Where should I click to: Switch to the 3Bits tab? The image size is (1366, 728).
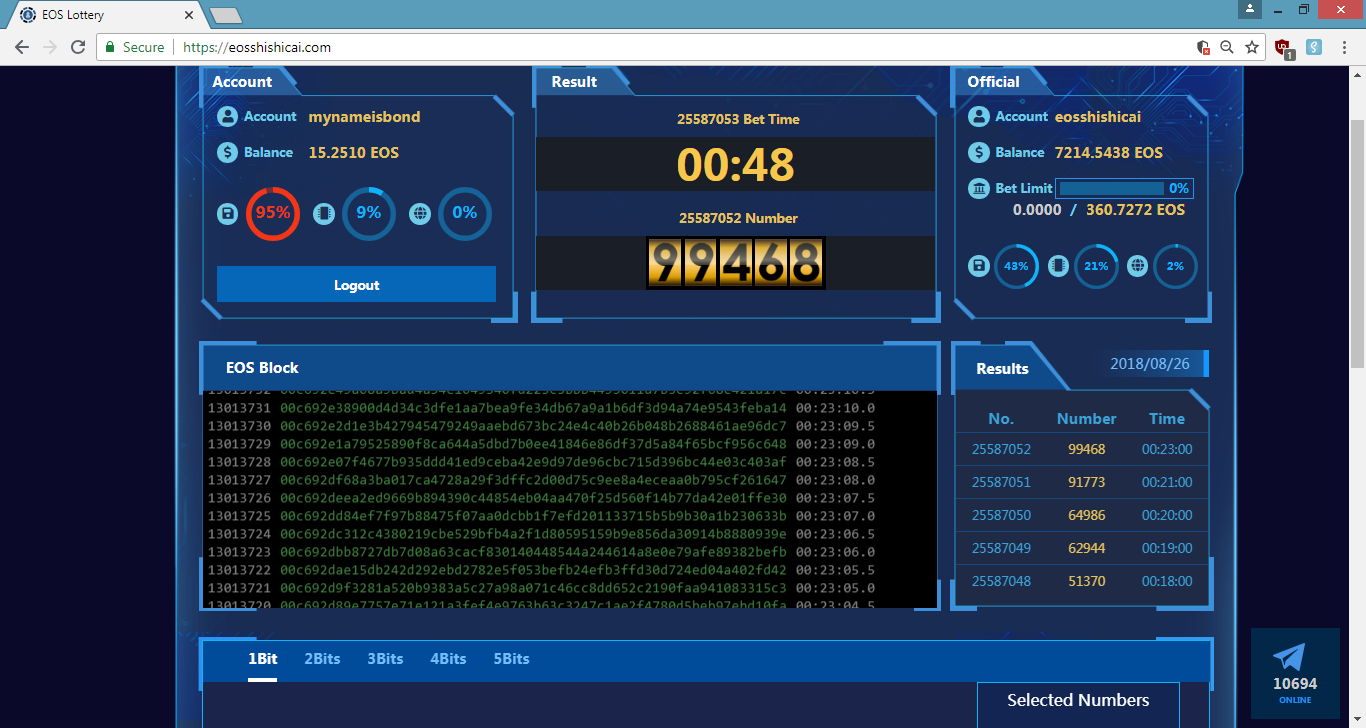385,659
